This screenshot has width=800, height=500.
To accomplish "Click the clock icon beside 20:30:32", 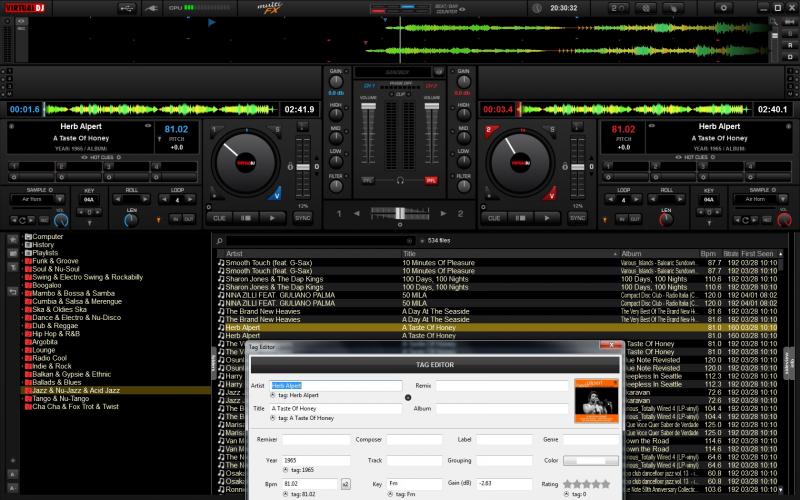I will 537,8.
